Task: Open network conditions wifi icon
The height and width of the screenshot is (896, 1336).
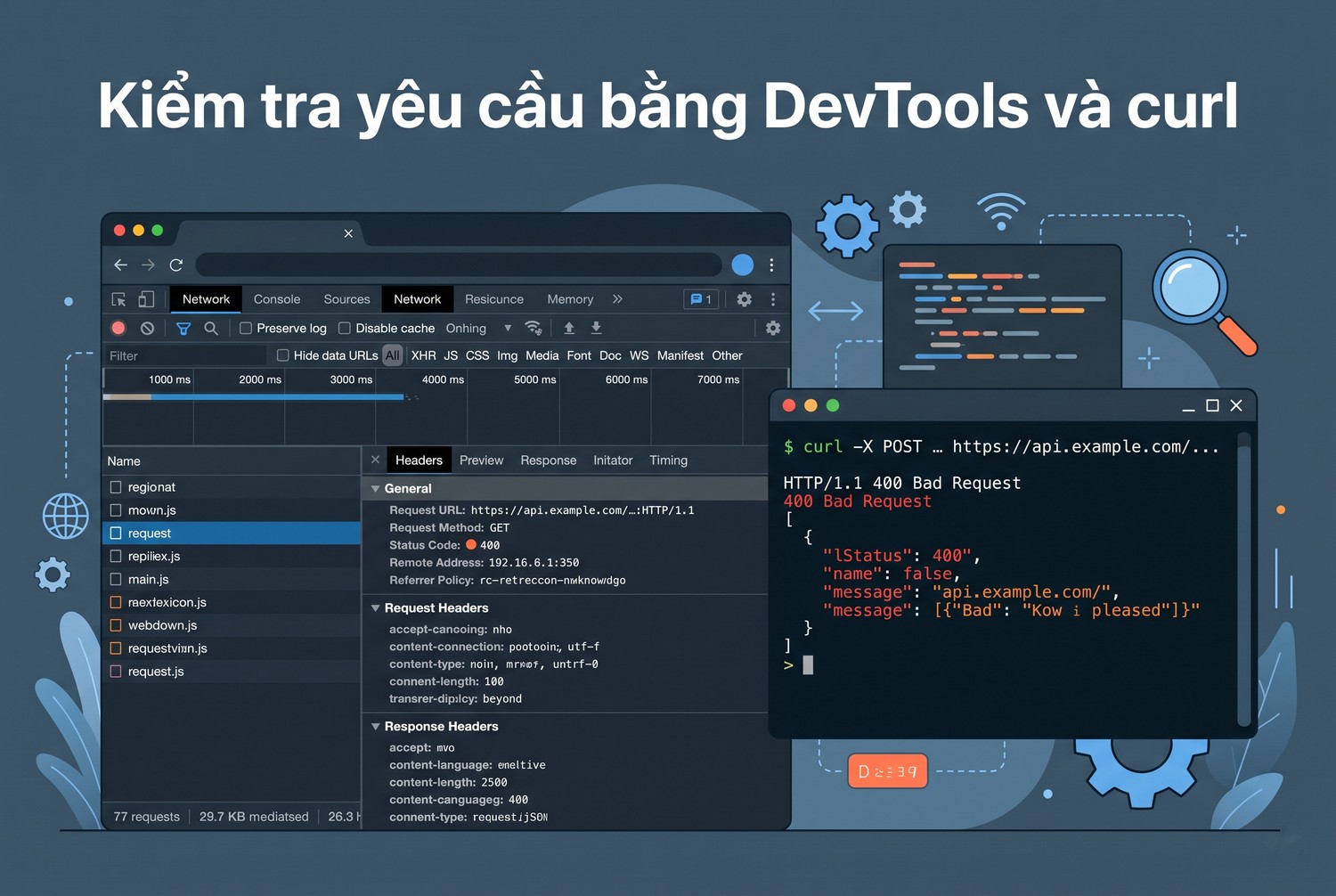Action: (534, 328)
